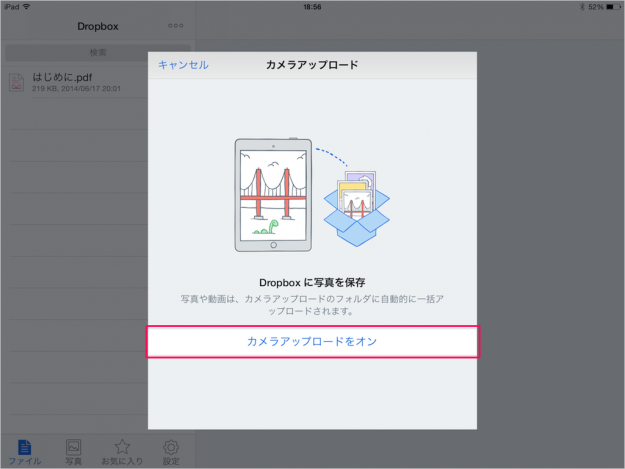
Task: Tap the Wi-Fi icon in the status bar
Action: pos(26,7)
